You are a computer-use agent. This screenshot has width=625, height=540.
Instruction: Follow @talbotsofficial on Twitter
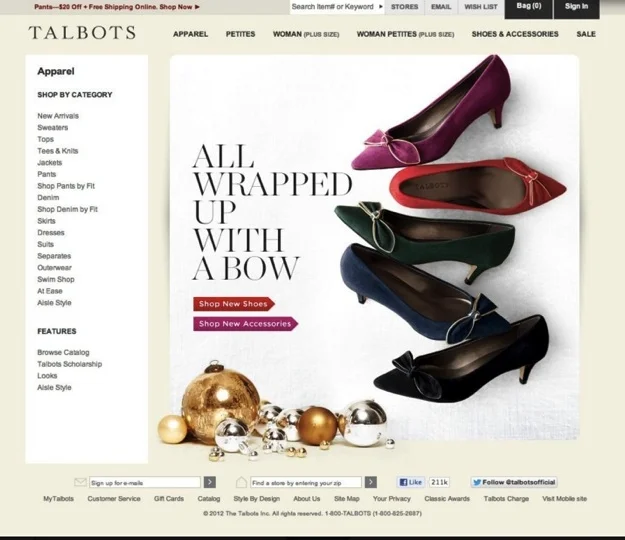pos(514,482)
